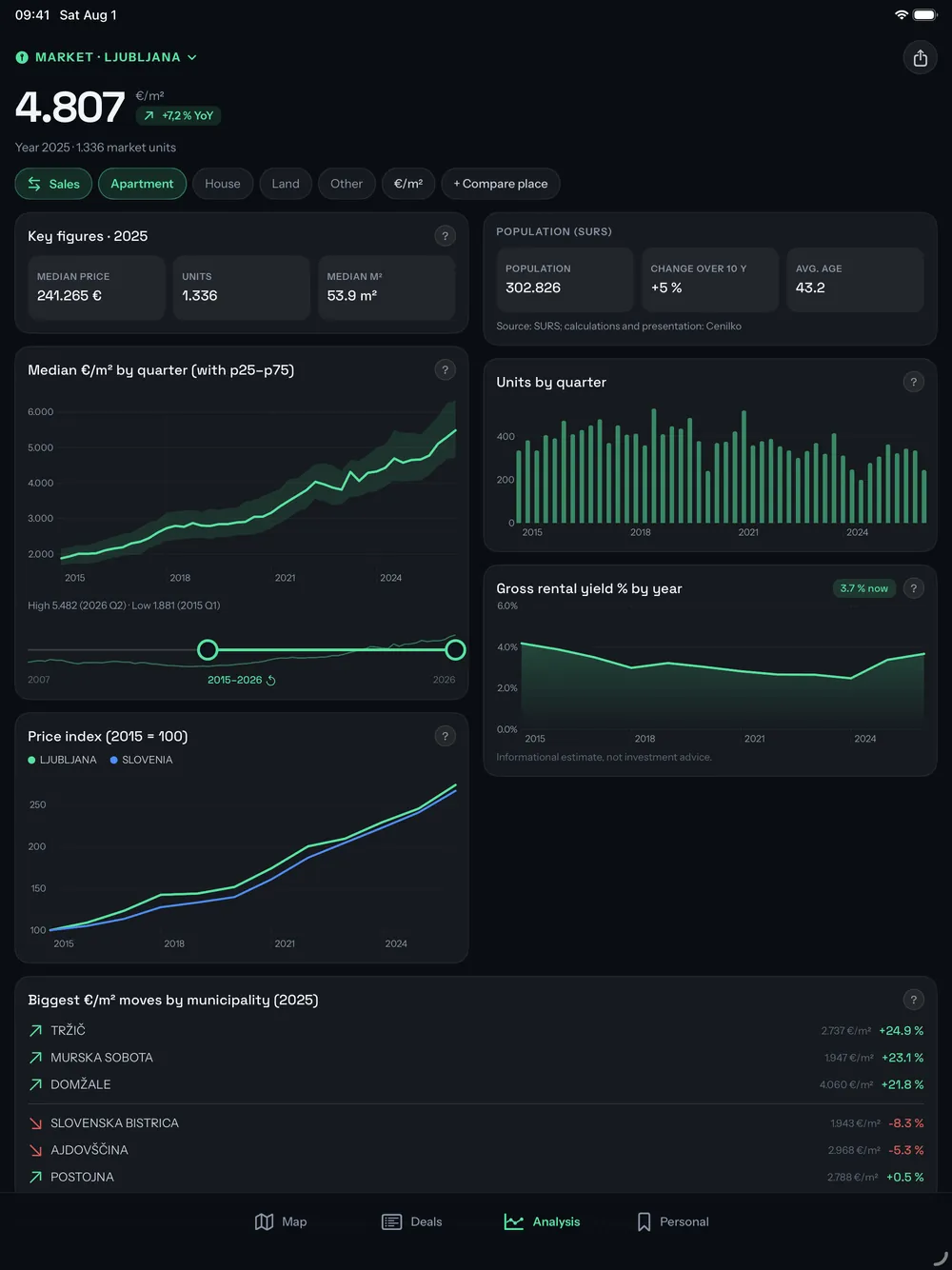Click the 2015–2026 range label

(234, 680)
